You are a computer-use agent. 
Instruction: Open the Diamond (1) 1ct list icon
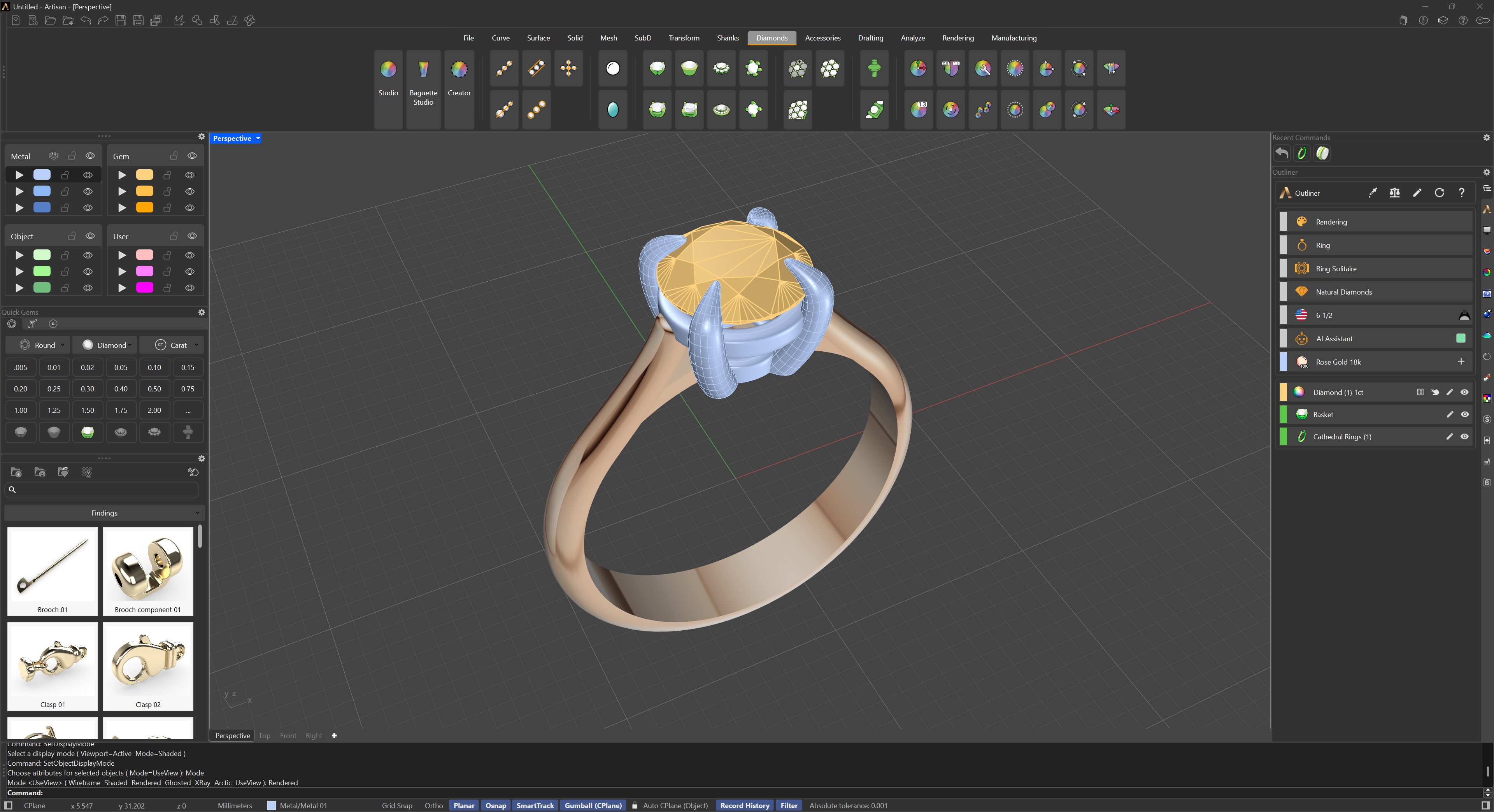[1420, 392]
